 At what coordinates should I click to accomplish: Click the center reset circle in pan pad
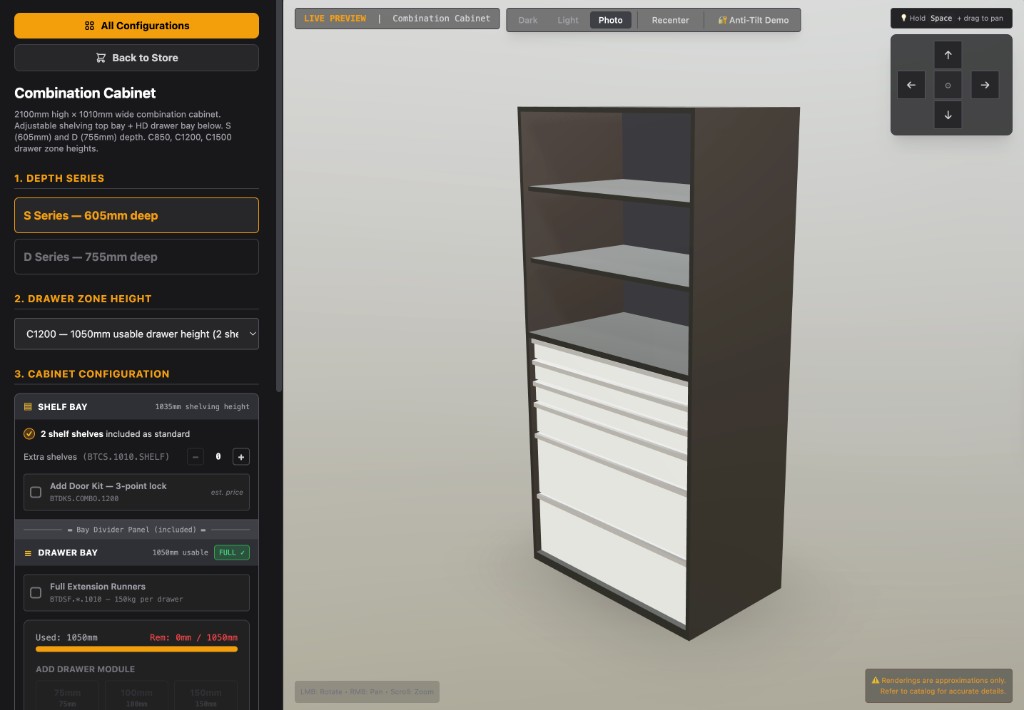coord(948,85)
